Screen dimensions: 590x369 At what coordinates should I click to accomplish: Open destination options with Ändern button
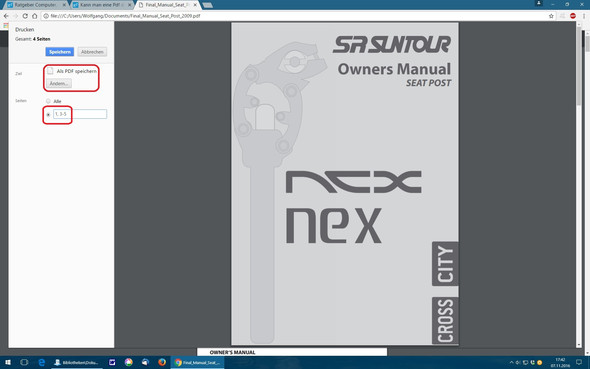point(59,84)
